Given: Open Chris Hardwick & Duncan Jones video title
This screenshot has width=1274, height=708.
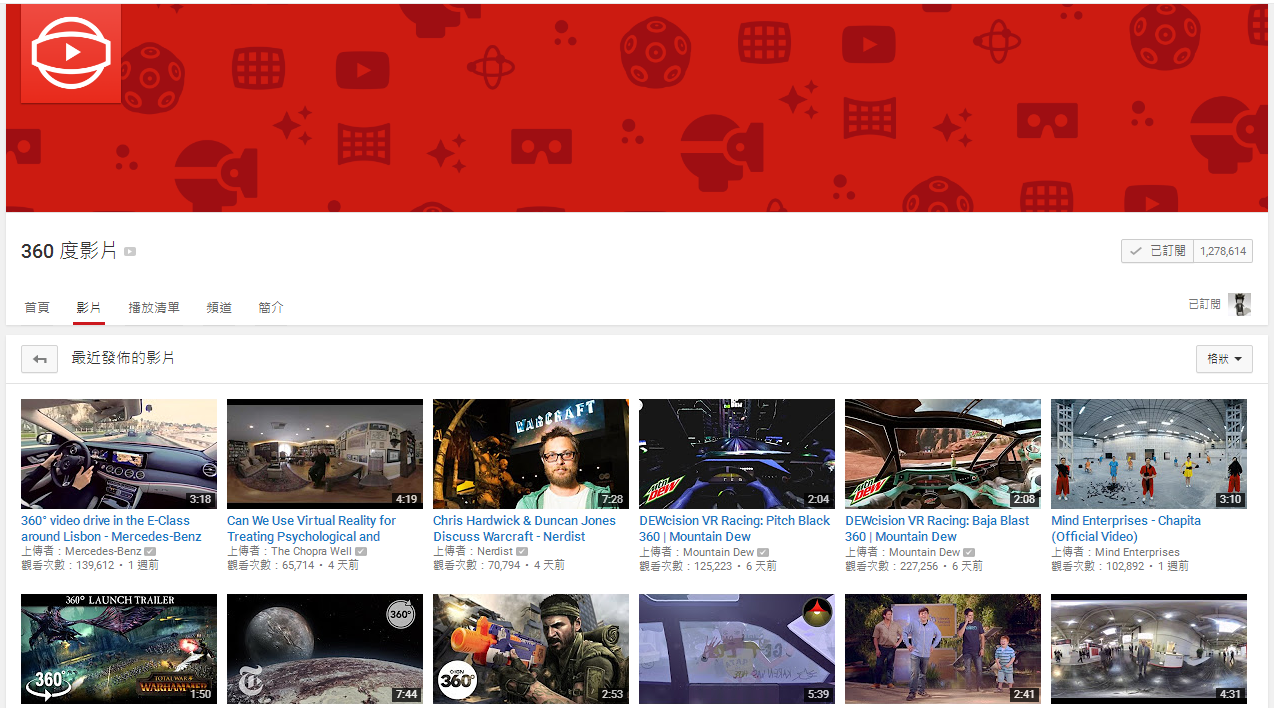Looking at the screenshot, I should (524, 529).
